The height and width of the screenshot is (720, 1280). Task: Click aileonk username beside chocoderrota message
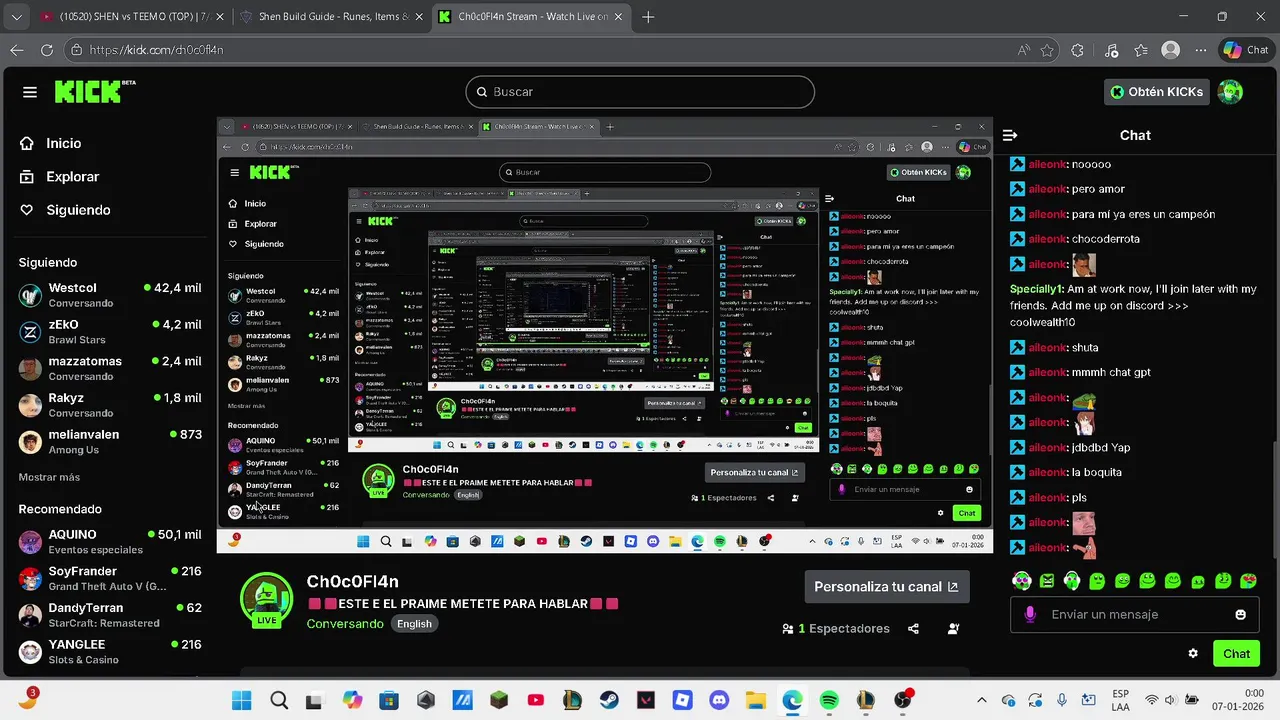(1047, 239)
